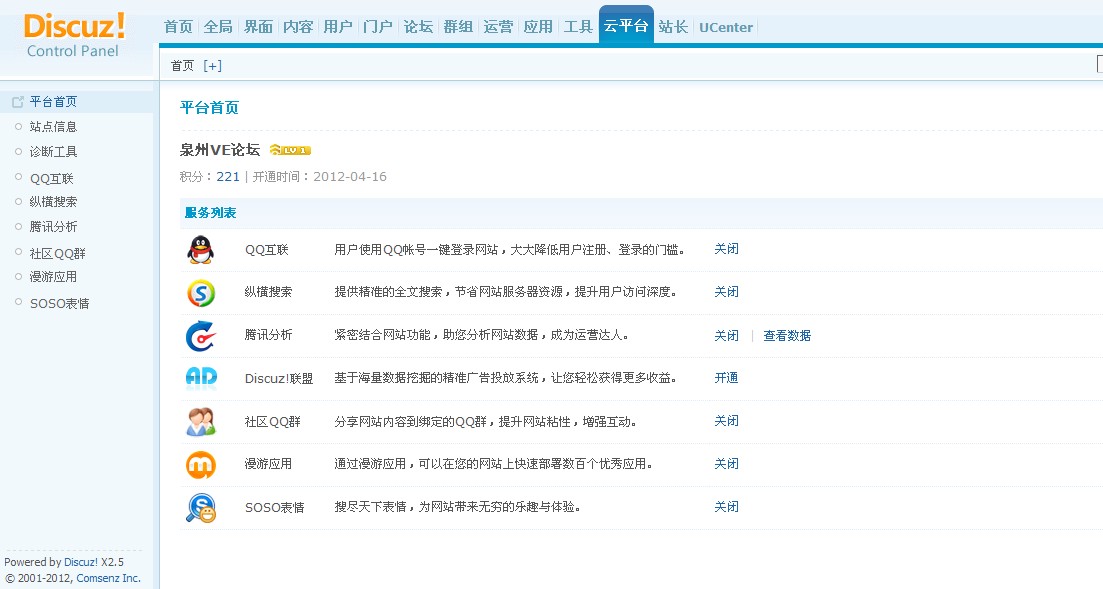Open QQ互联 in the sidebar

pos(52,179)
